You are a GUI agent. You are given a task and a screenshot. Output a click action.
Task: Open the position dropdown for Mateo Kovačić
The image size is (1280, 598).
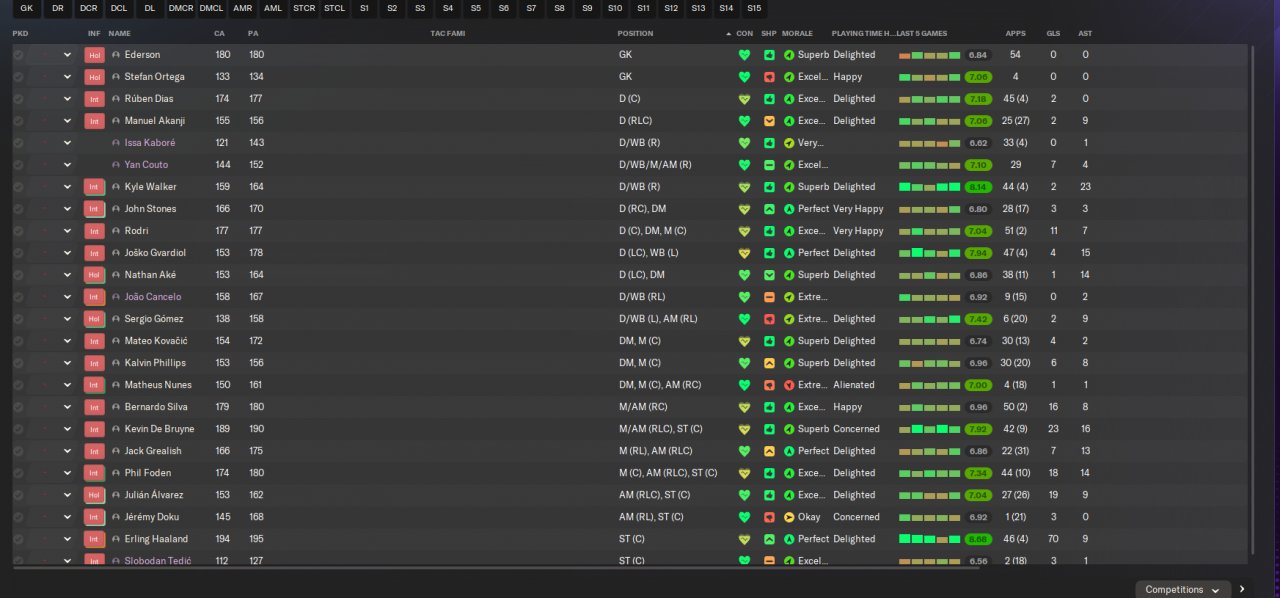68,341
